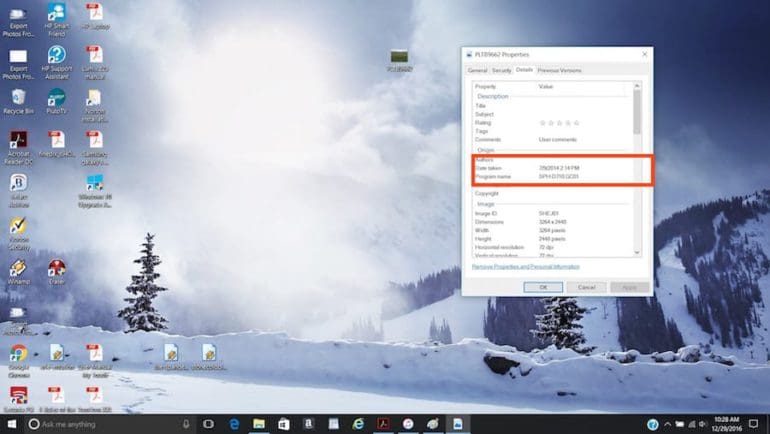Click the scroll-down arrow in the property list
This screenshot has width=770, height=434.
click(x=637, y=252)
